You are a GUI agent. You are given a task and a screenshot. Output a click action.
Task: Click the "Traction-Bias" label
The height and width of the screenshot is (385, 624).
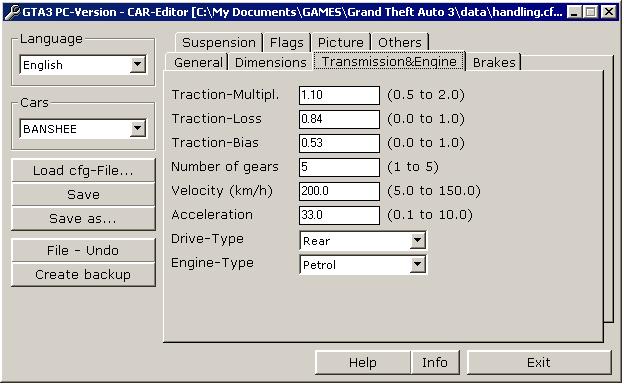pyautogui.click(x=215, y=143)
